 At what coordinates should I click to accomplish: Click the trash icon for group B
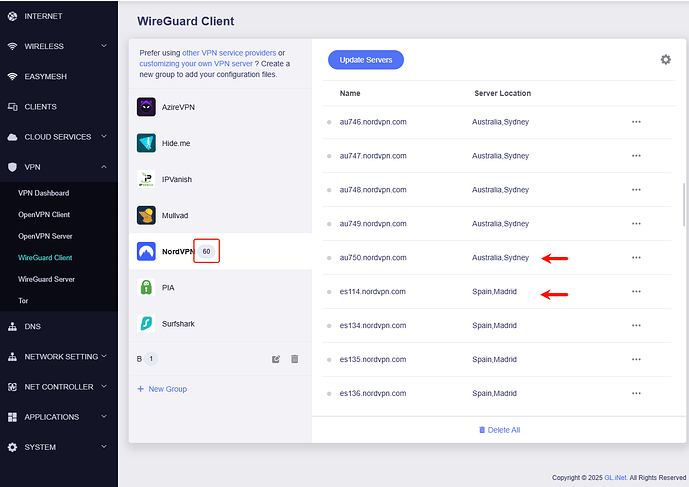[x=295, y=359]
